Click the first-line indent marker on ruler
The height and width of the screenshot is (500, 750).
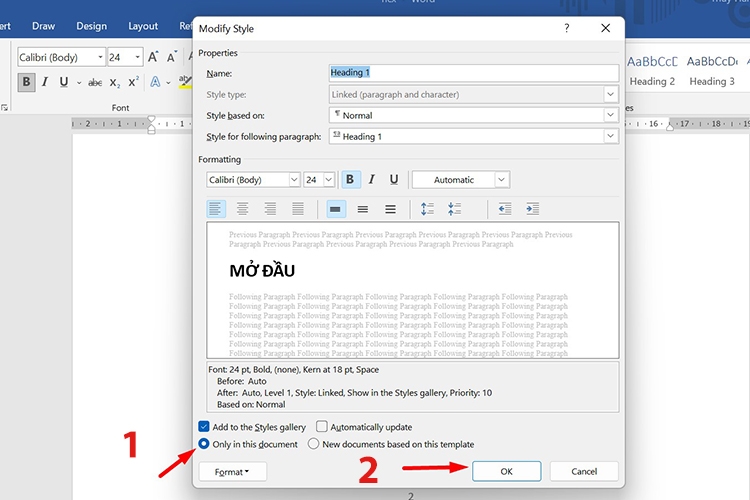tap(151, 119)
